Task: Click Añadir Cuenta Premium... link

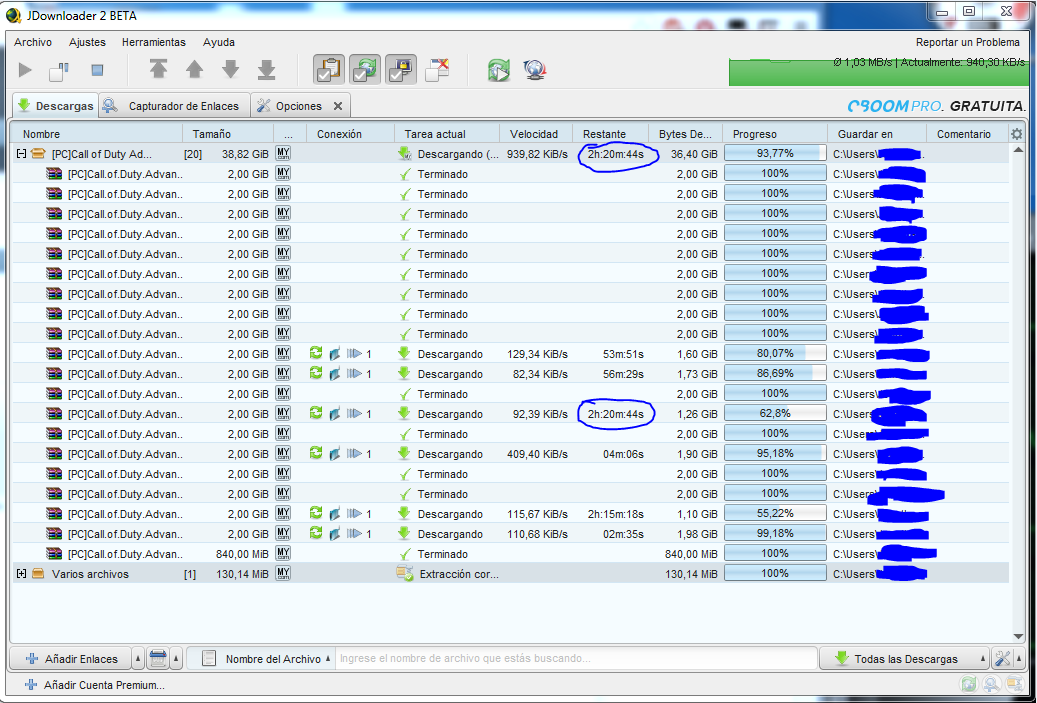Action: tap(95, 685)
